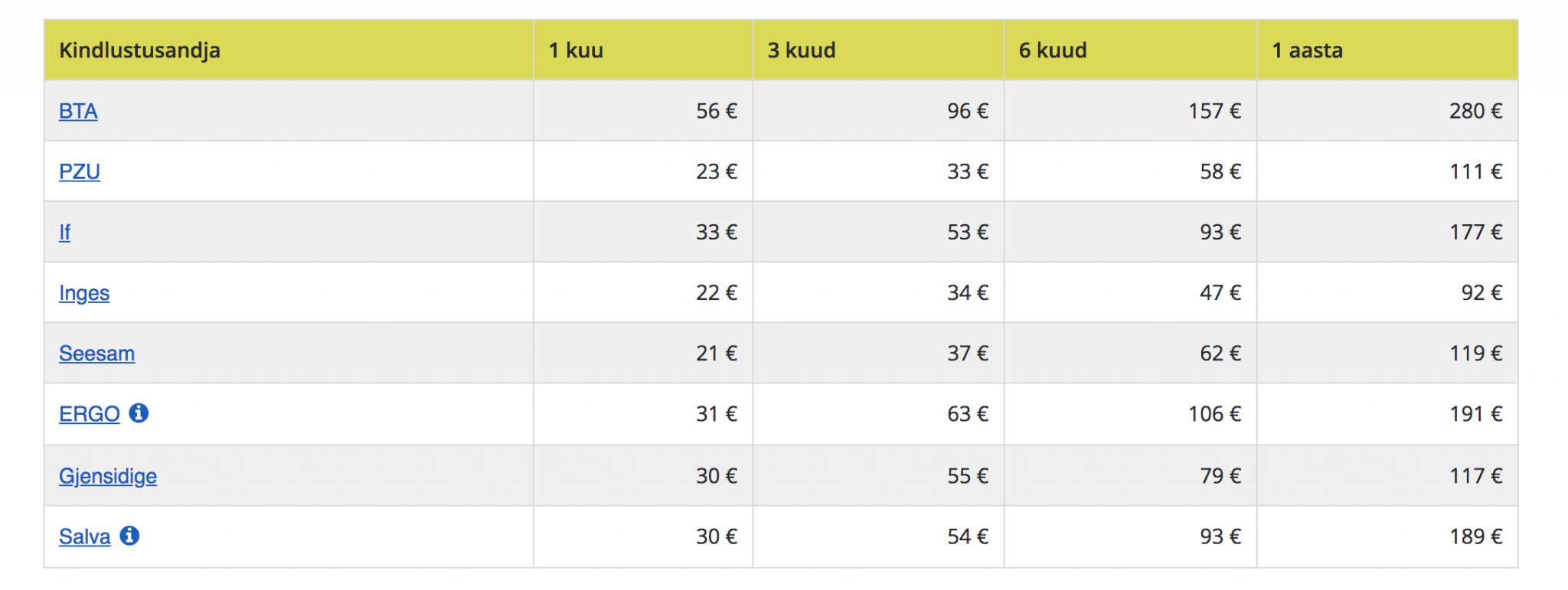Select ERGO's 106 € six-month price
Screen dimensions: 1568x590
(1214, 414)
